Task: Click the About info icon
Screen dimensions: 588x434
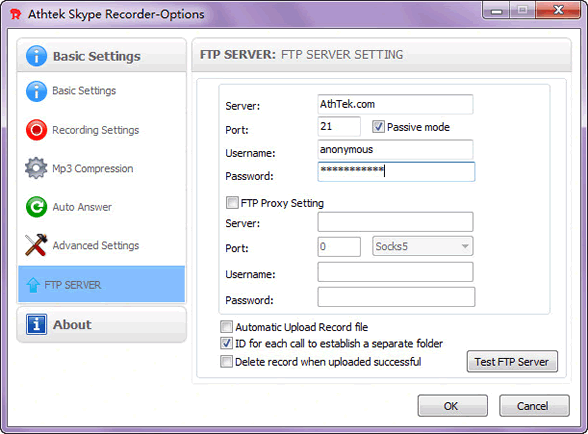Action: click(36, 324)
